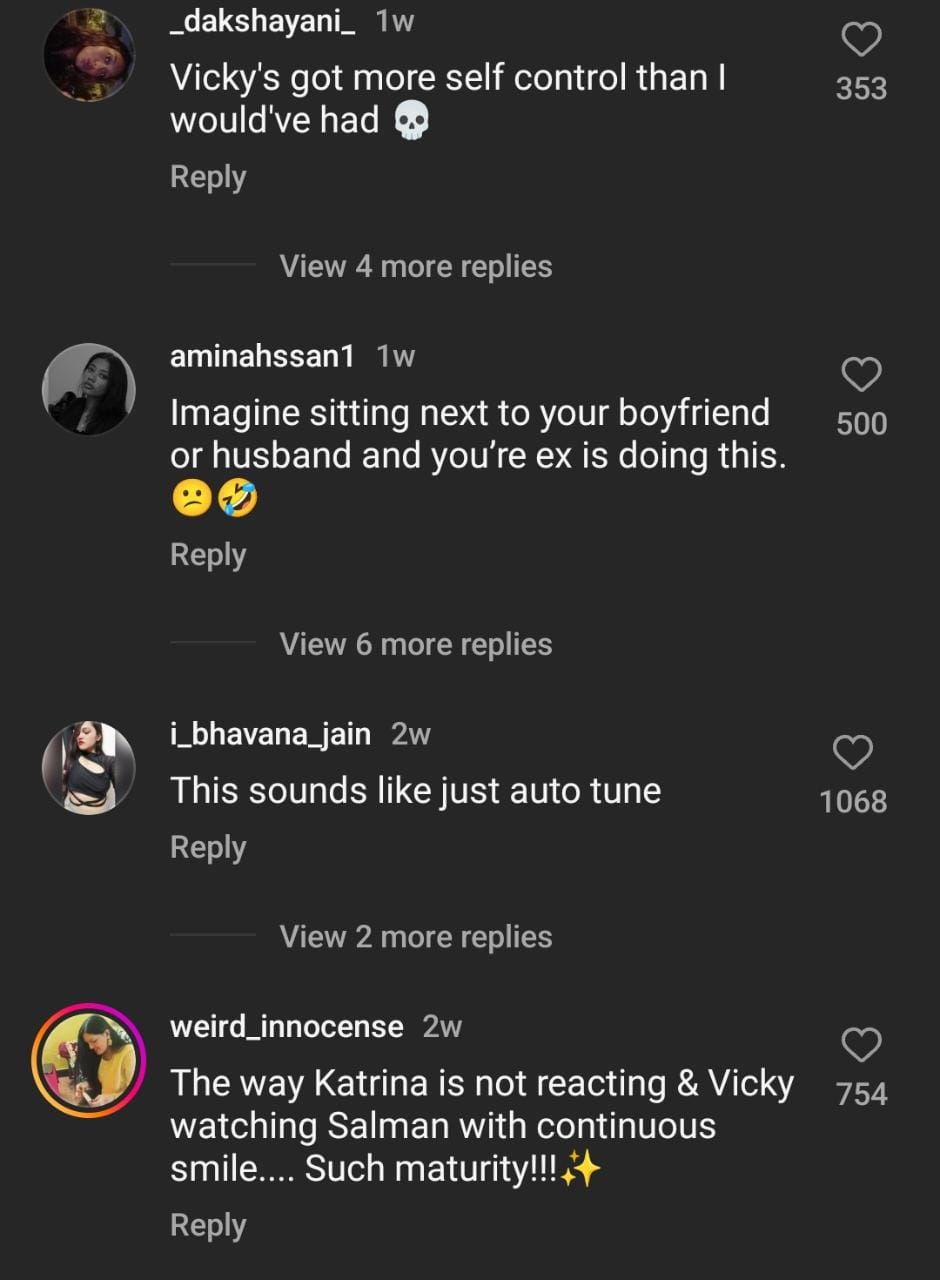The width and height of the screenshot is (940, 1280).
Task: Reply to _dakshayani_'s comment
Action: click(x=208, y=177)
